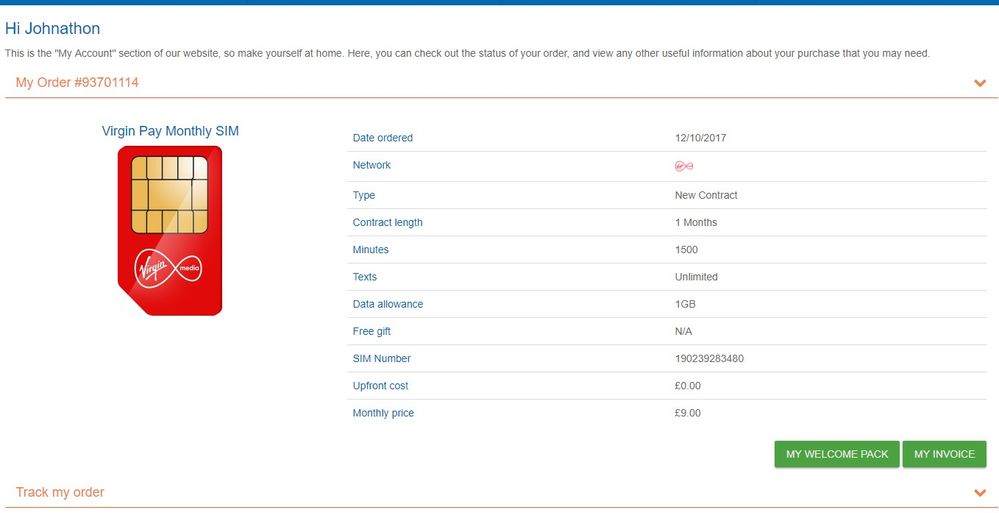Select the Minutes label
The image size is (999, 513).
(x=371, y=250)
